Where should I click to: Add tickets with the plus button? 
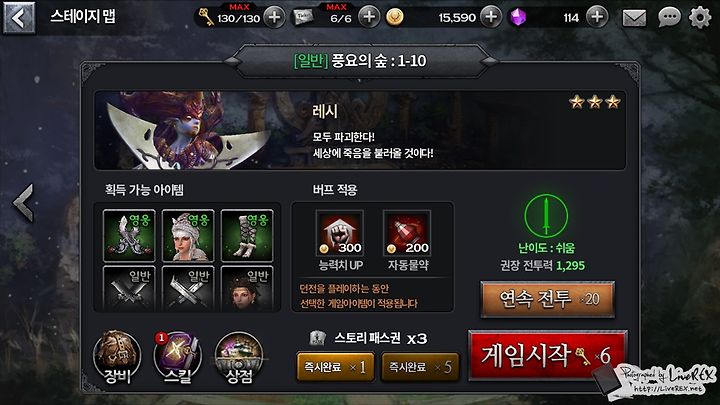click(369, 17)
